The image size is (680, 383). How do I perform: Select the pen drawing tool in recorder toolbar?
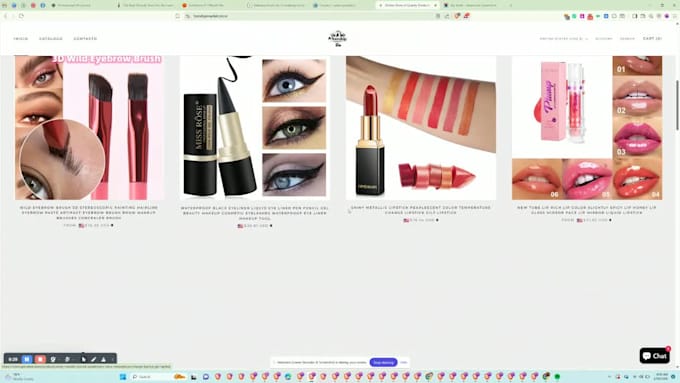[93, 359]
